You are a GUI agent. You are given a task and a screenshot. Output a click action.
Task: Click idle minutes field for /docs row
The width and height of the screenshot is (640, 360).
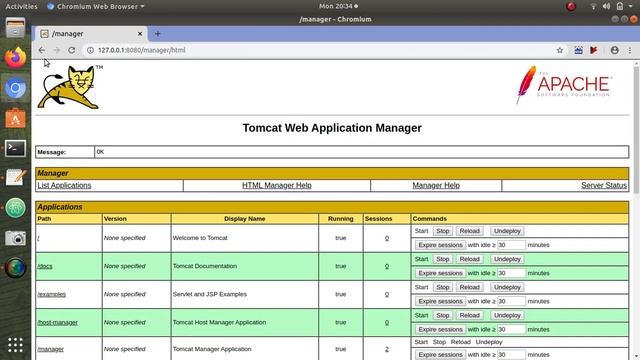(511, 273)
